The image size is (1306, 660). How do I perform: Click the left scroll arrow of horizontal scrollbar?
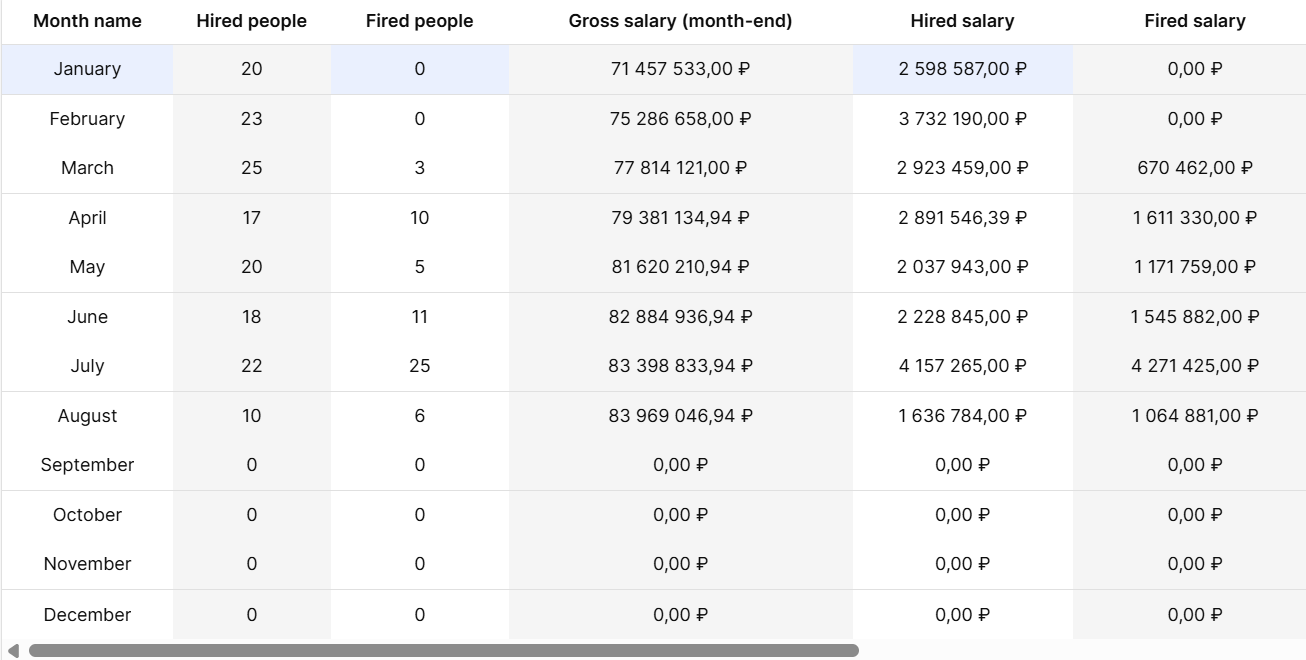[x=13, y=651]
